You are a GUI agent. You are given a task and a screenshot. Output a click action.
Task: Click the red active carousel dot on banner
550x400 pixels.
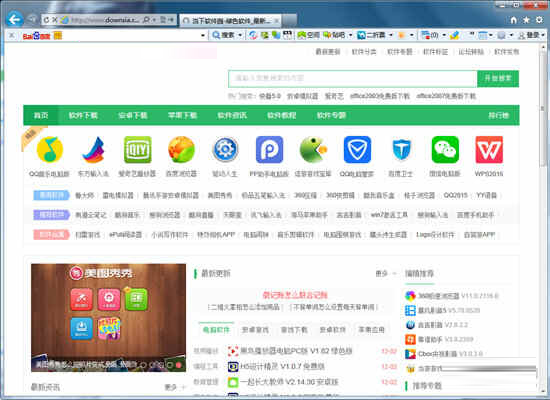pyautogui.click(x=179, y=365)
